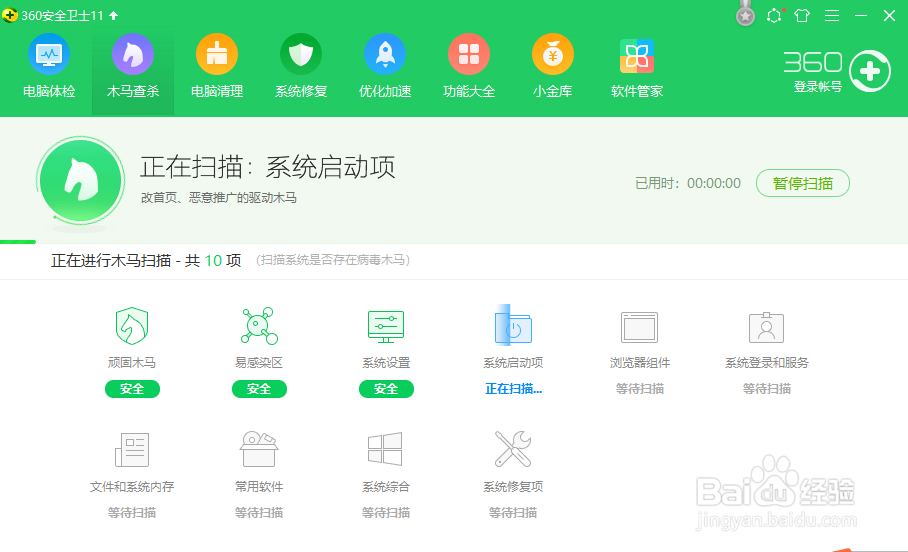
Task: Open the 软件管家 icon
Action: pyautogui.click(x=637, y=56)
